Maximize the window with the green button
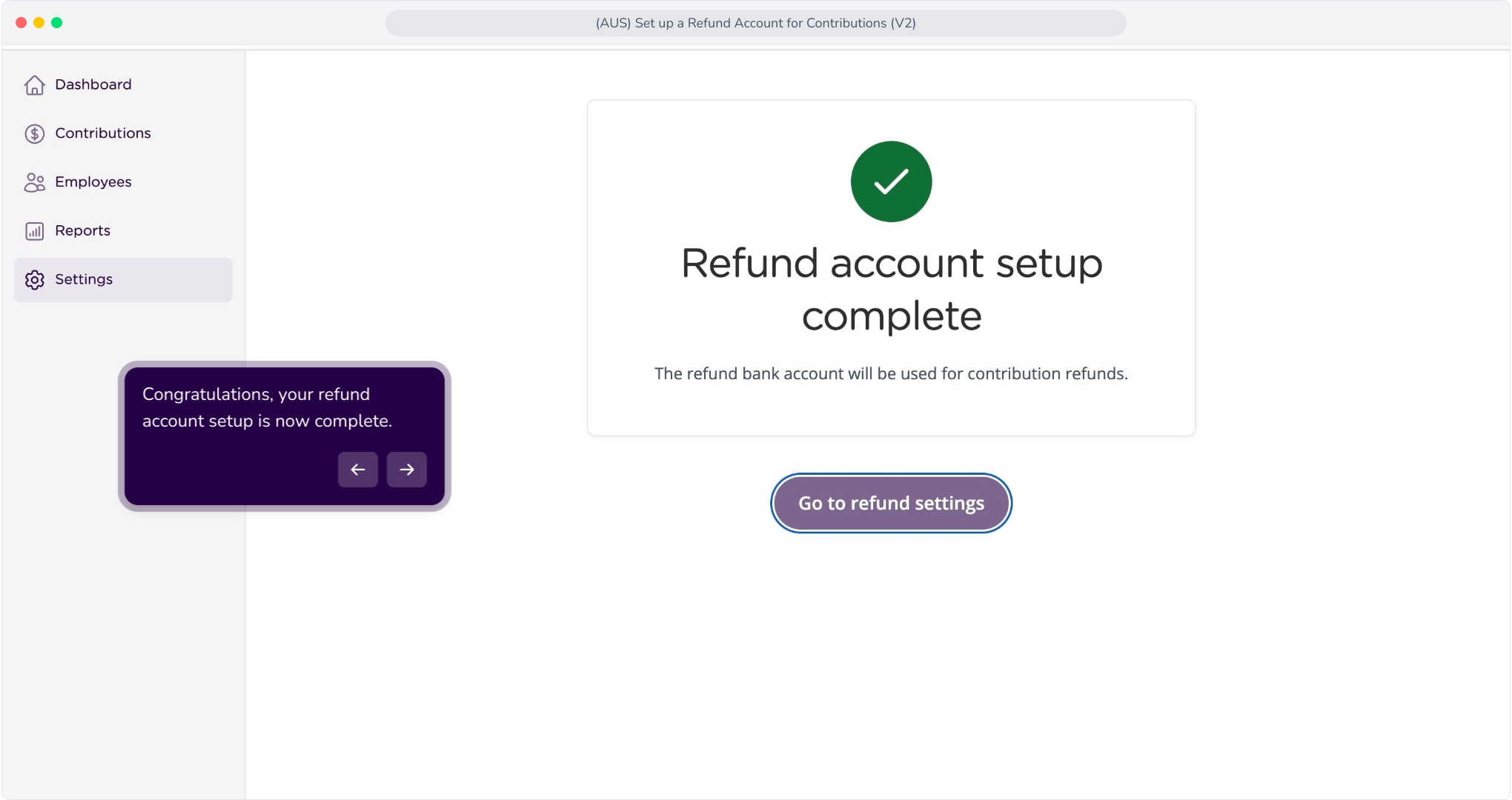 (x=56, y=23)
